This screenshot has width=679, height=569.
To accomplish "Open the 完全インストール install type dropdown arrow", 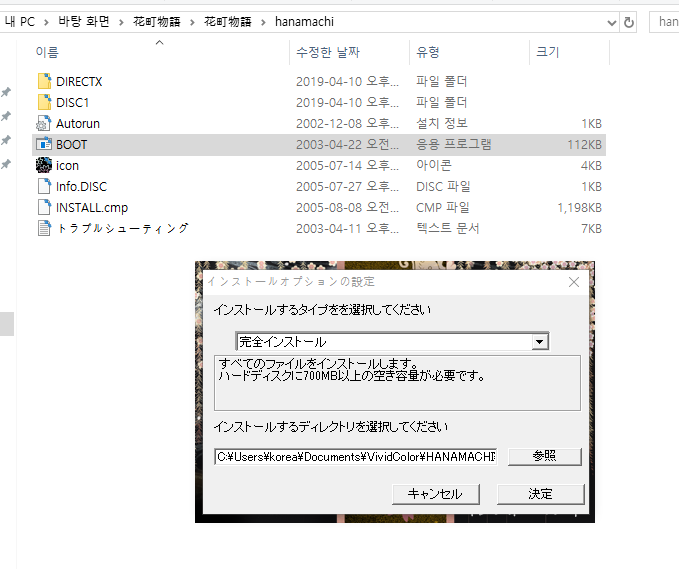I will [x=540, y=342].
